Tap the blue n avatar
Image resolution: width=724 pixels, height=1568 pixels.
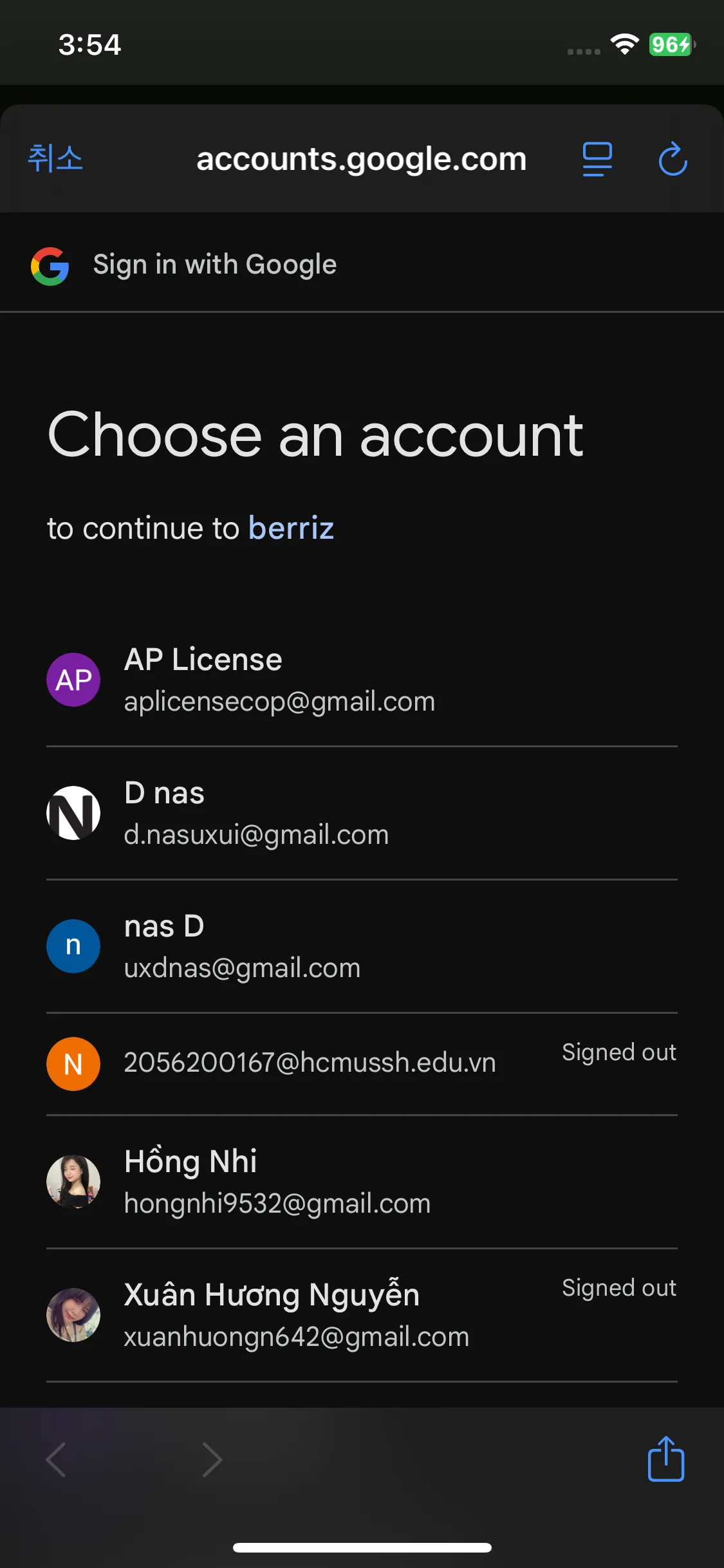tap(73, 946)
